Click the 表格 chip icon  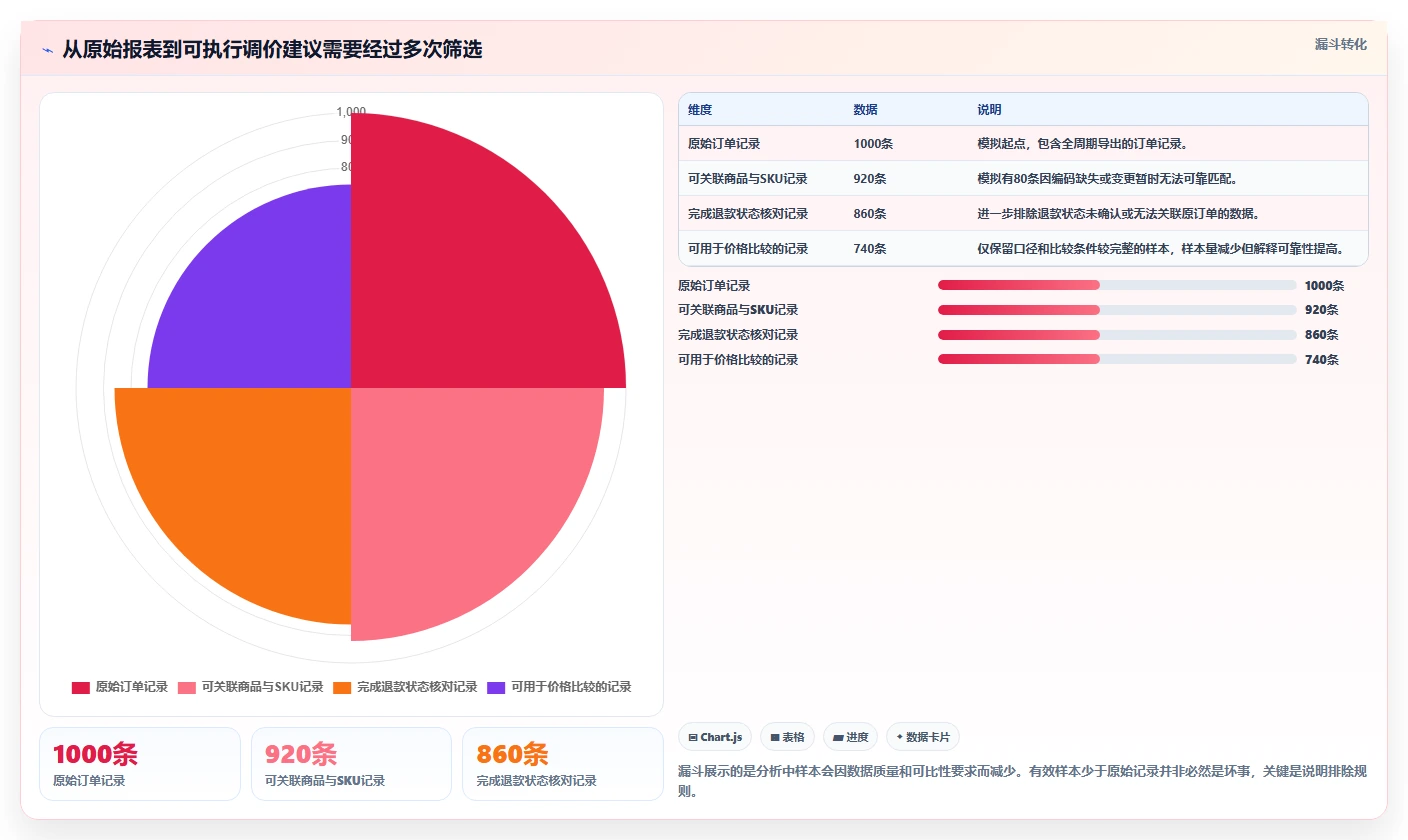point(774,737)
